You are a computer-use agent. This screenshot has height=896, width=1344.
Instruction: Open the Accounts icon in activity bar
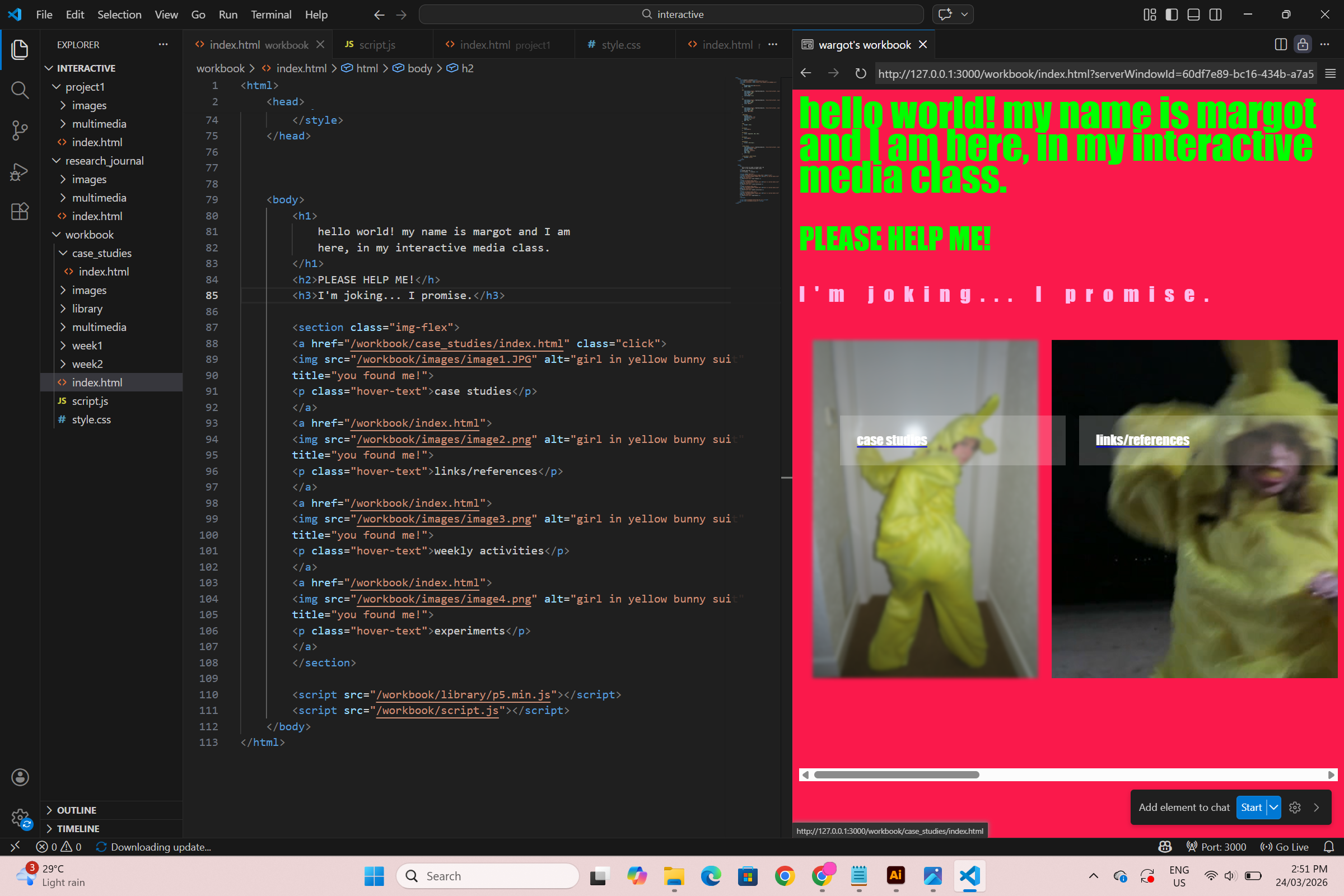tap(20, 777)
